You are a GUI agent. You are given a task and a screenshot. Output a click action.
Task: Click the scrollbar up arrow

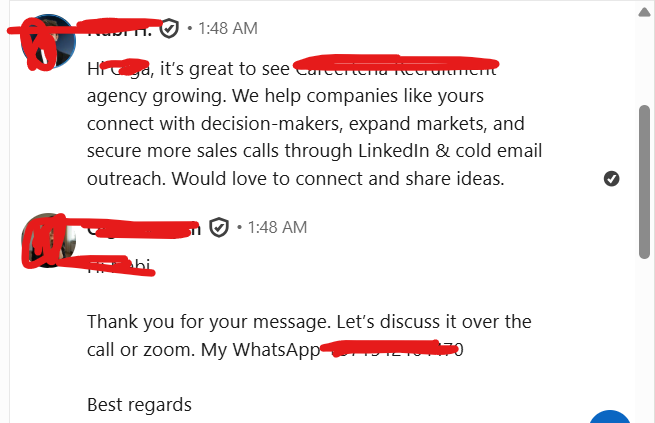click(645, 12)
